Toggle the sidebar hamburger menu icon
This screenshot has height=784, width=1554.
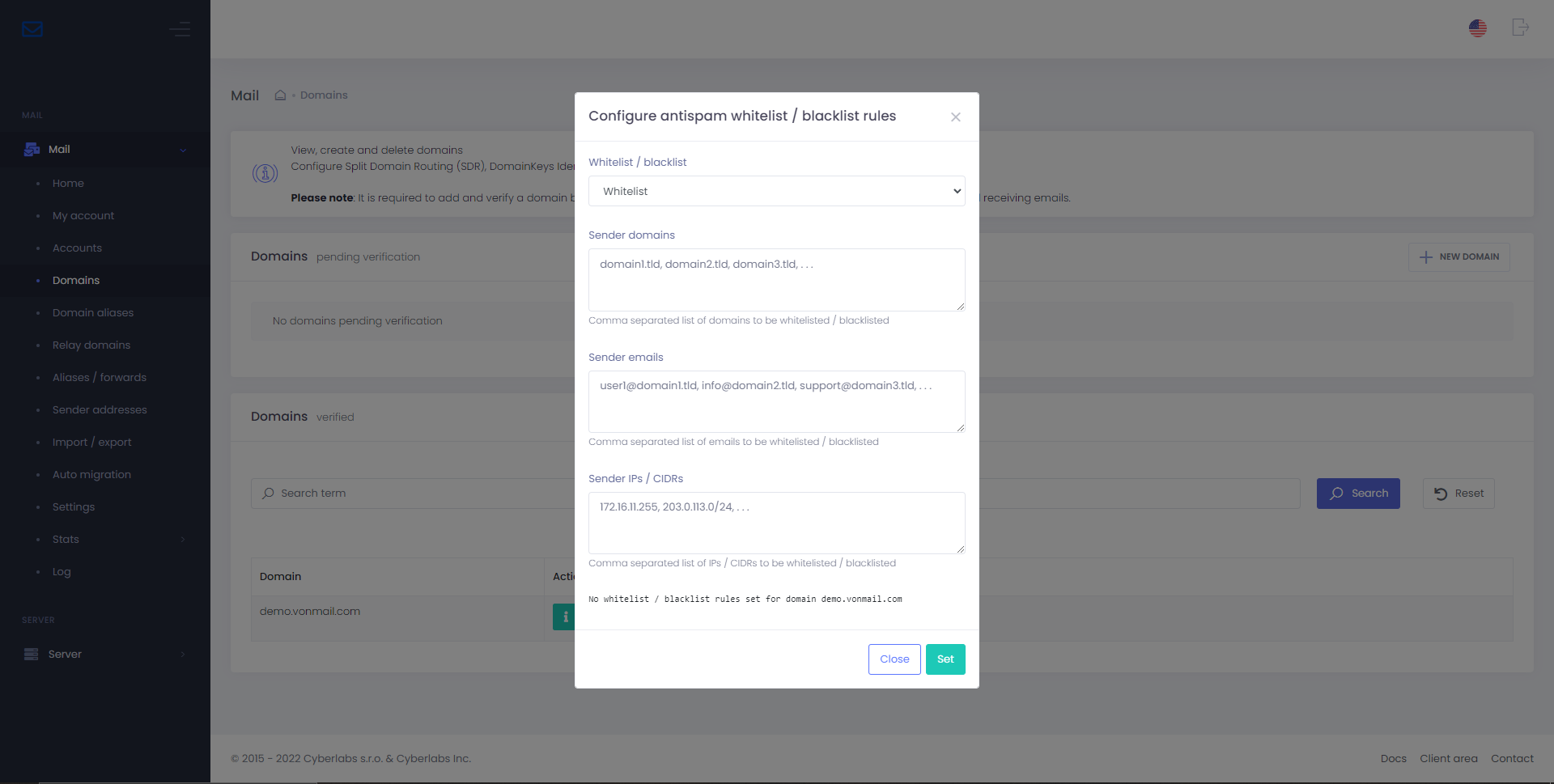click(x=180, y=30)
